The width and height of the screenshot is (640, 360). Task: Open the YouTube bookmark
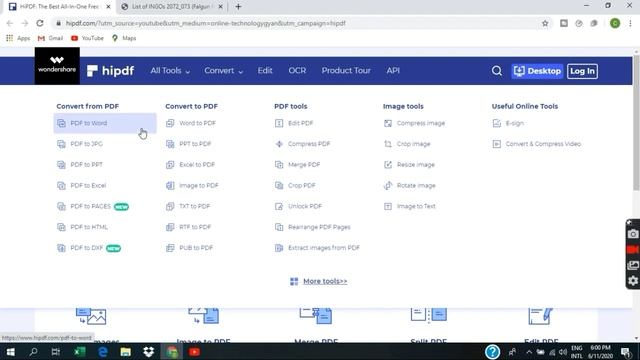click(87, 38)
